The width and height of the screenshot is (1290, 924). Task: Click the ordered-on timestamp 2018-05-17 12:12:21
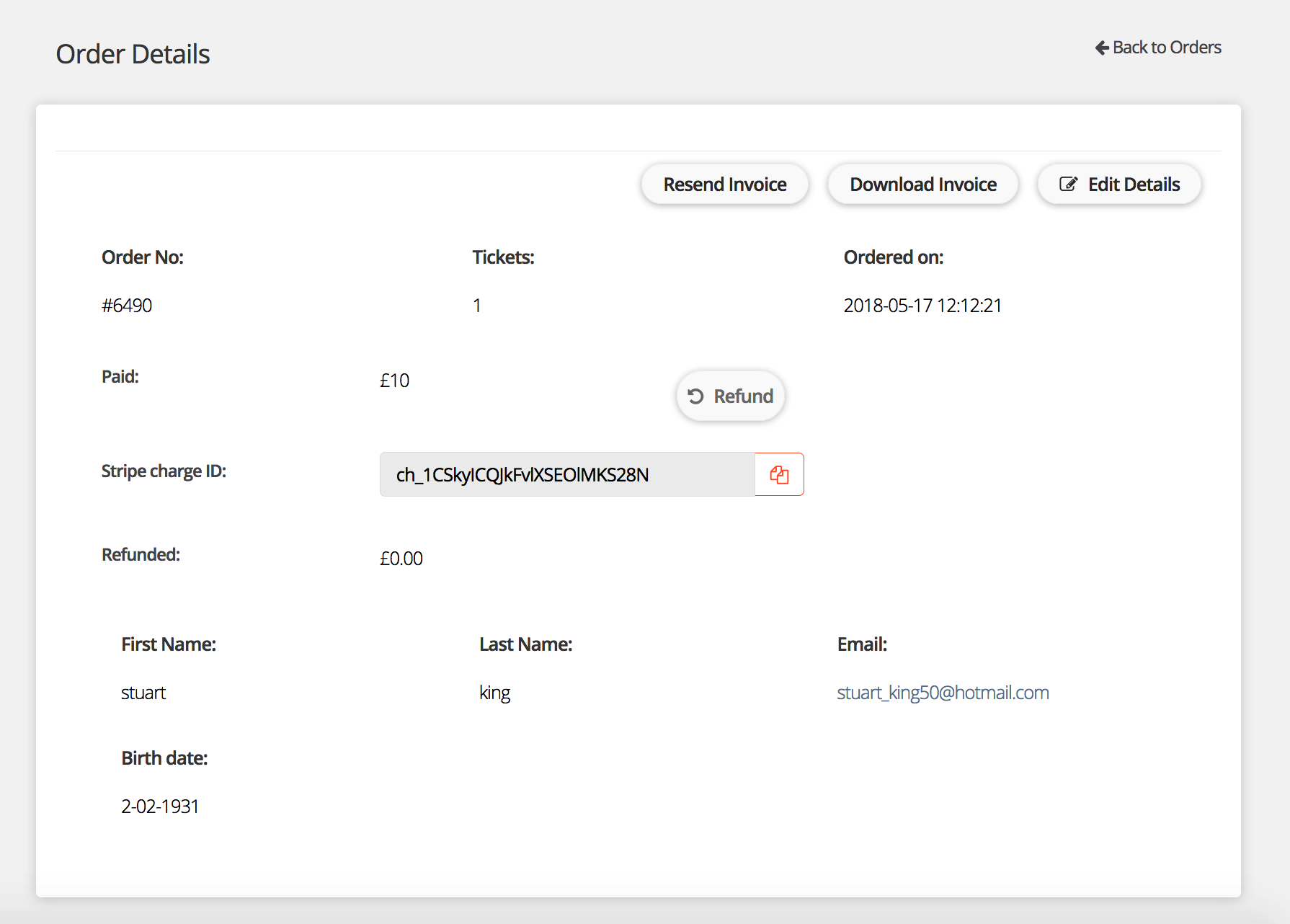point(922,306)
